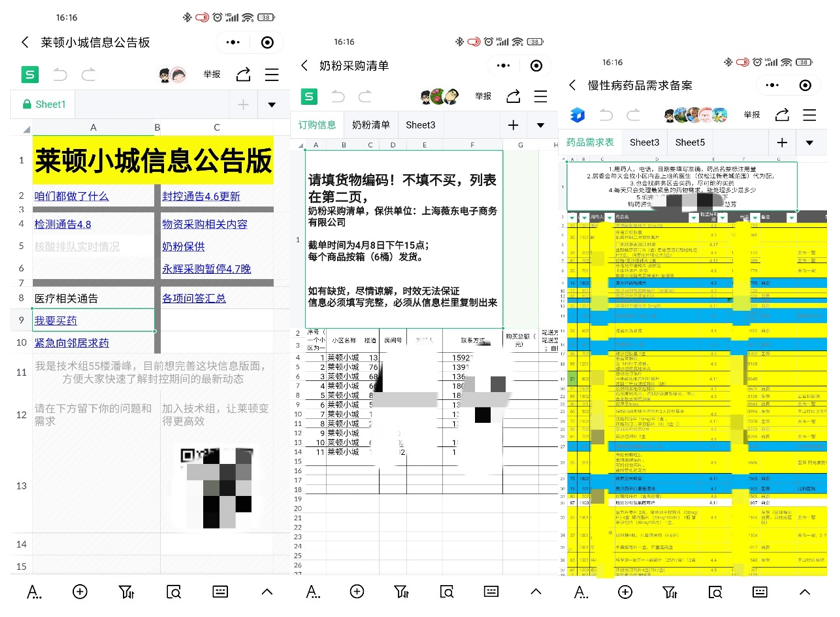840x617 pixels.
Task: Open more options in 慢性病药品需求备案 header
Action: (772, 85)
